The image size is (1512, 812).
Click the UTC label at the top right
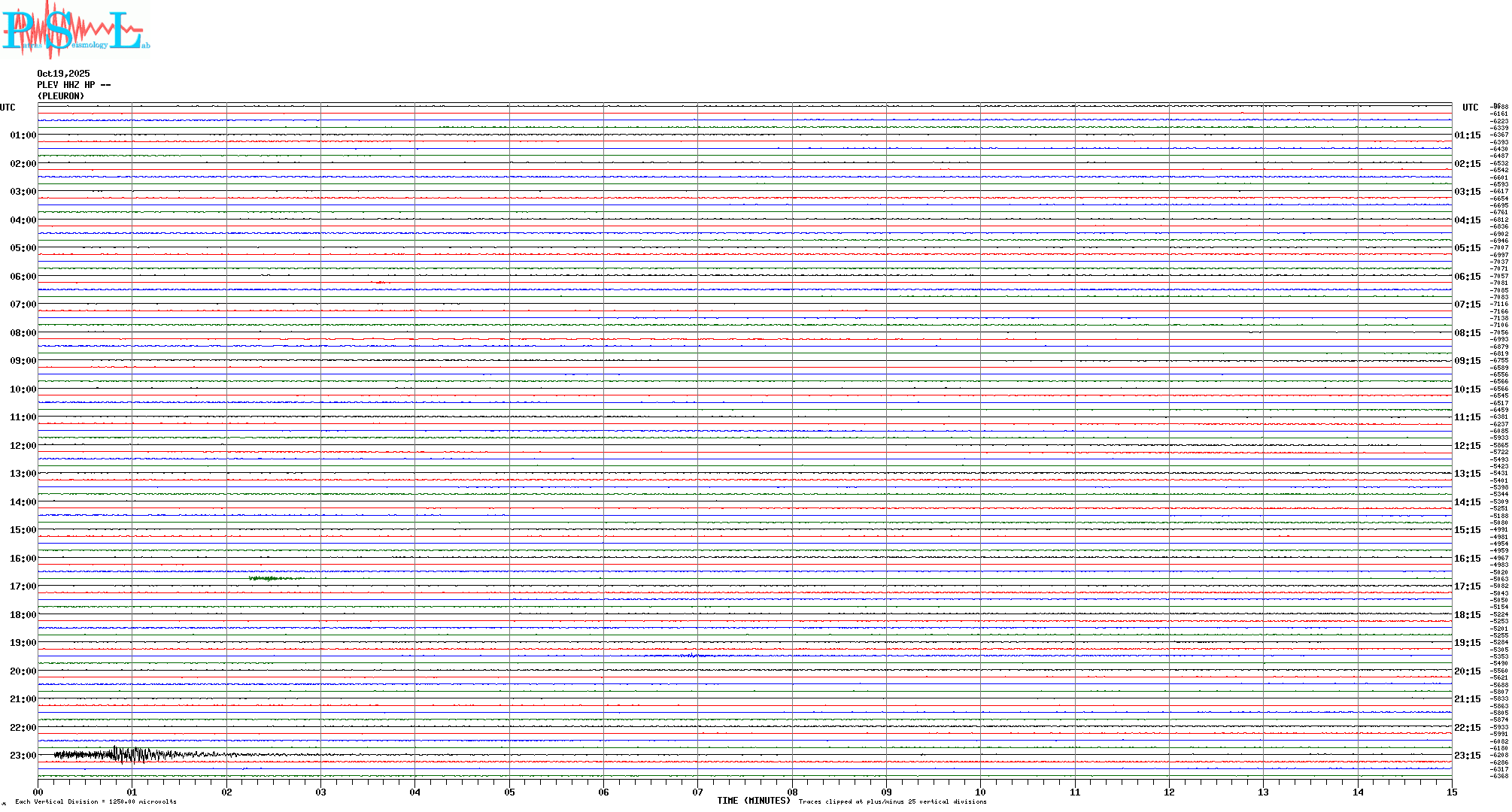click(1470, 108)
